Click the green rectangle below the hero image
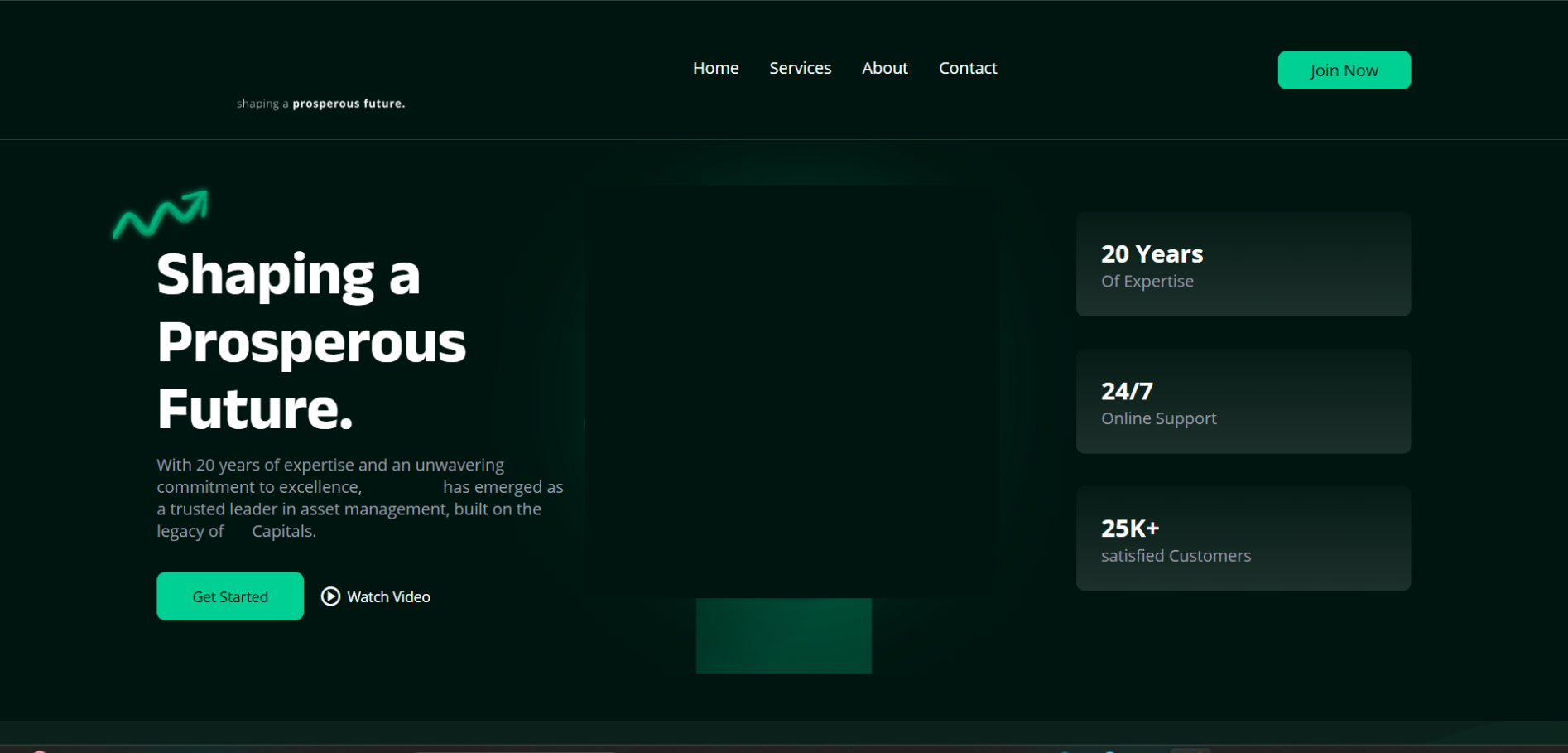This screenshot has width=1568, height=753. (x=783, y=635)
